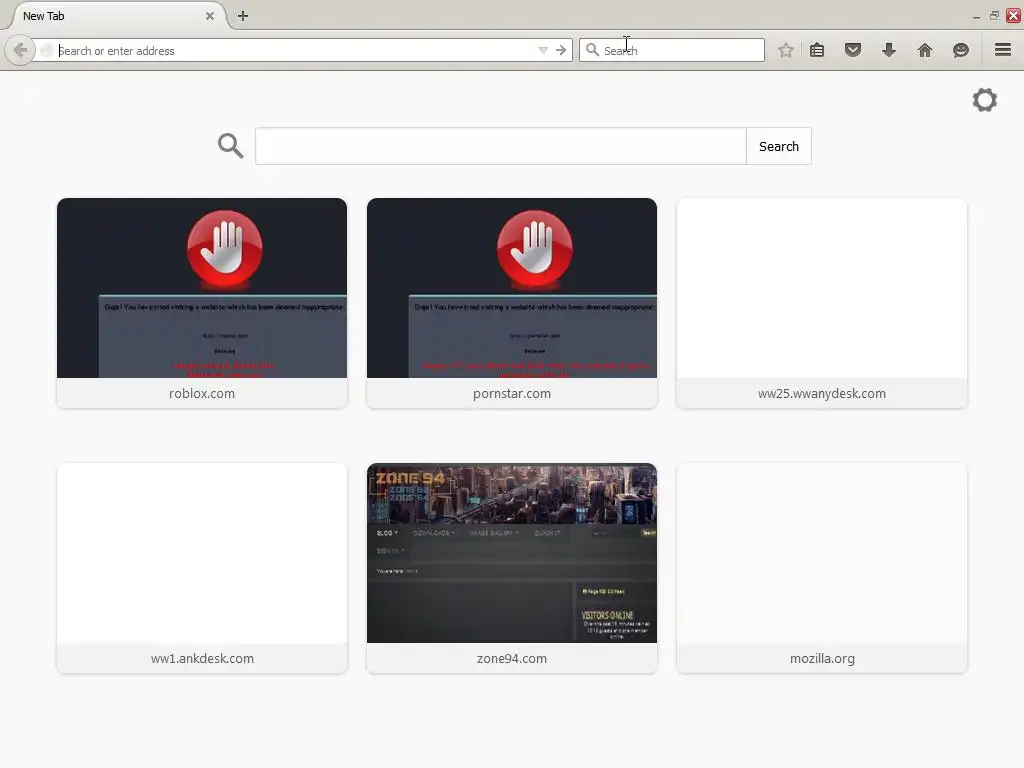Image resolution: width=1024 pixels, height=768 pixels.
Task: Go to the home page icon
Action: pyautogui.click(x=925, y=50)
